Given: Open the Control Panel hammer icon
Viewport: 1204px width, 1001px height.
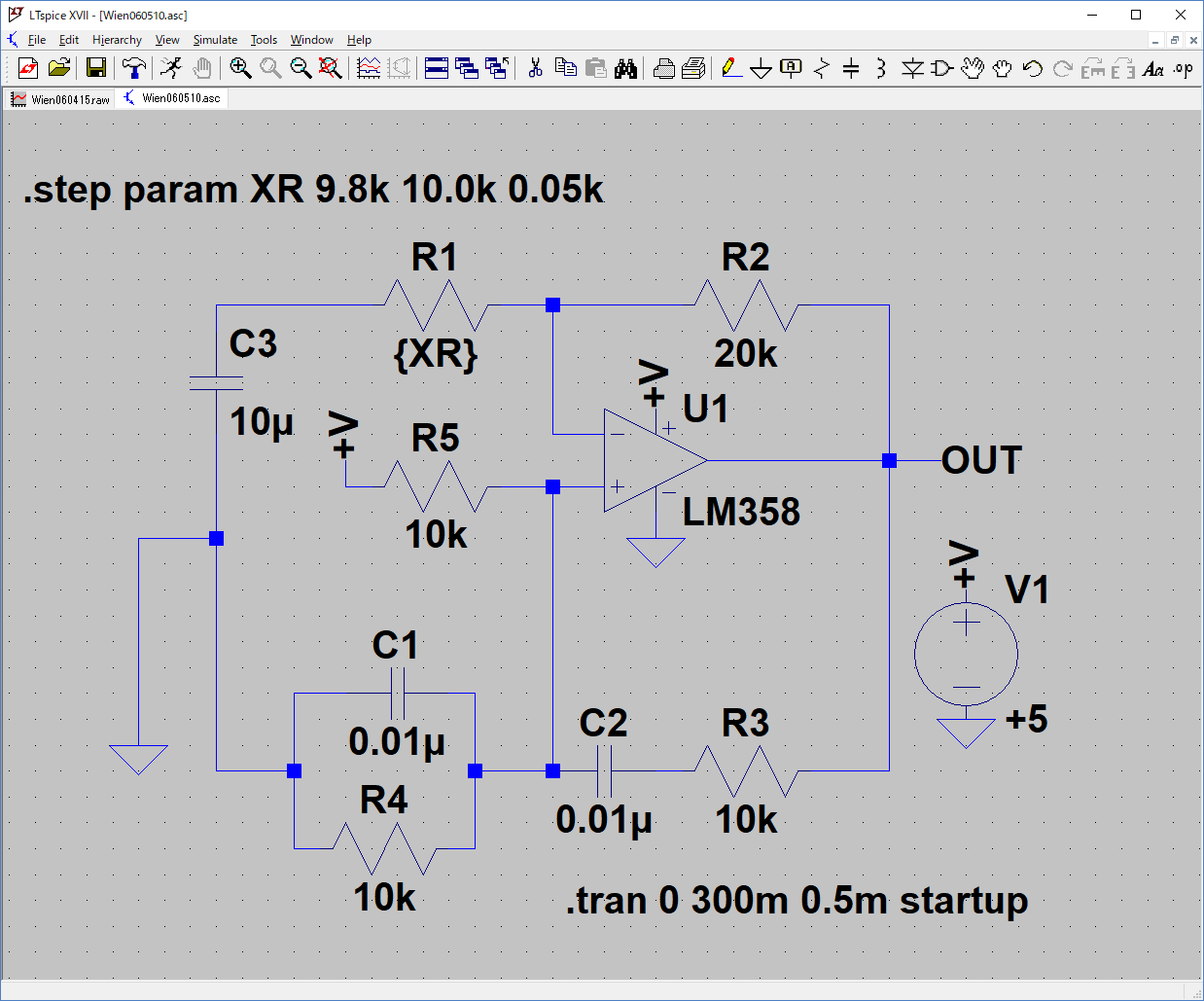Looking at the screenshot, I should [x=134, y=68].
